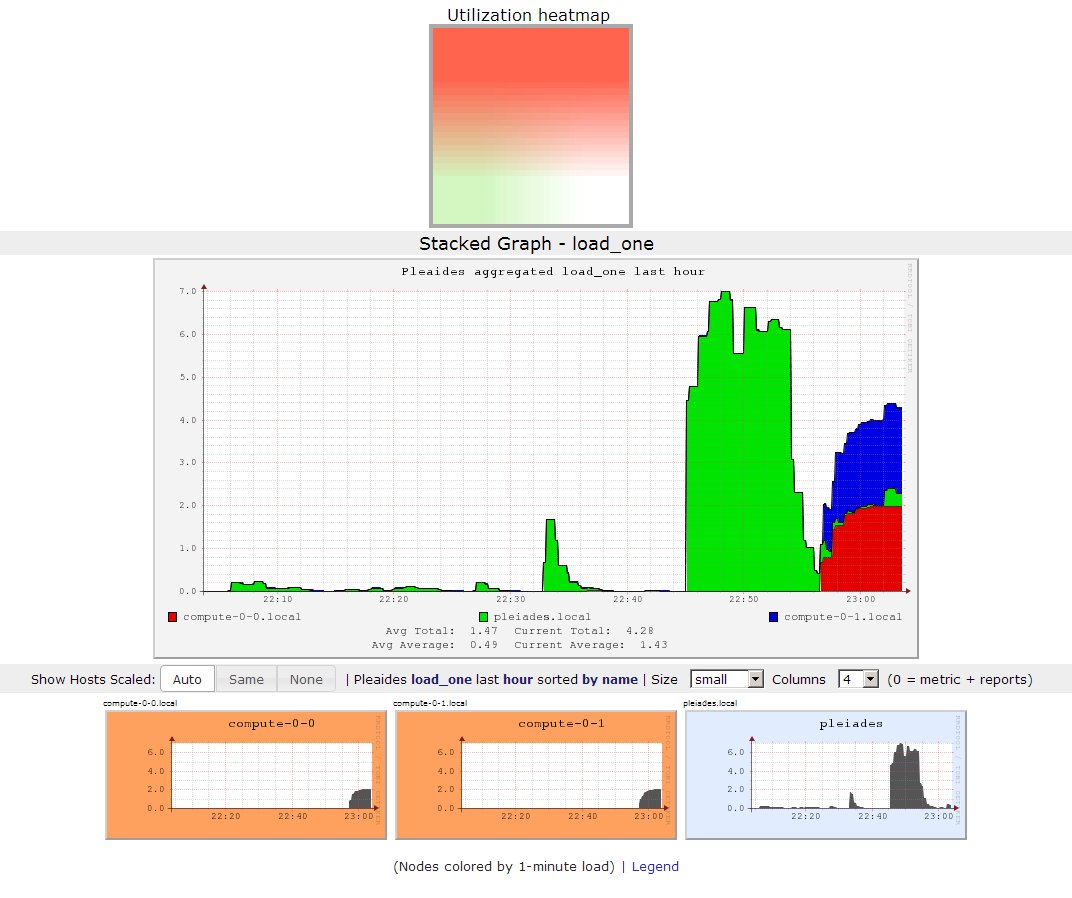Click the 'Utilization heatmap' title text
This screenshot has height=898, width=1072.
pyautogui.click(x=528, y=15)
